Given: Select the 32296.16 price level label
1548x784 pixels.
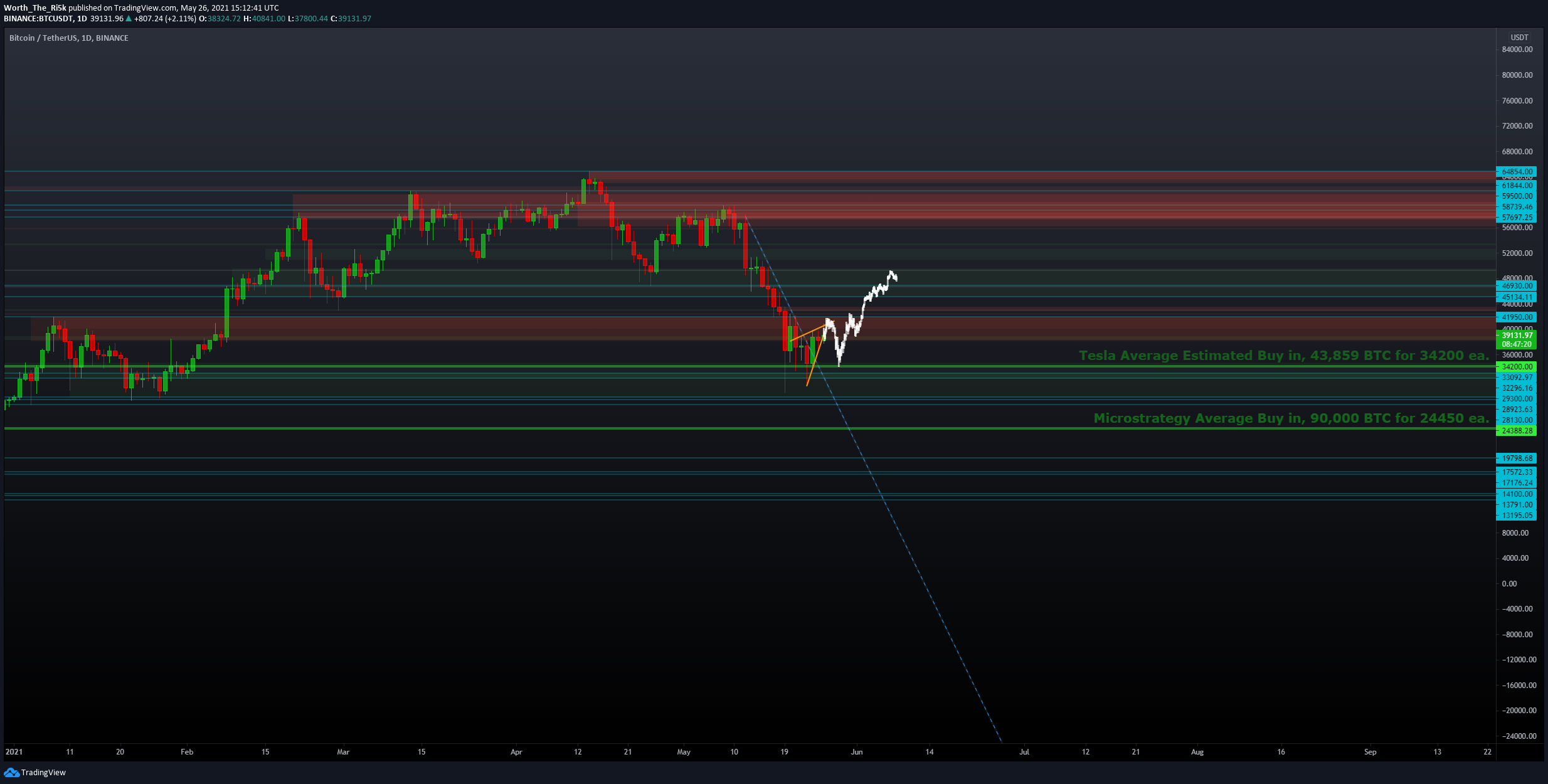Looking at the screenshot, I should [1517, 388].
